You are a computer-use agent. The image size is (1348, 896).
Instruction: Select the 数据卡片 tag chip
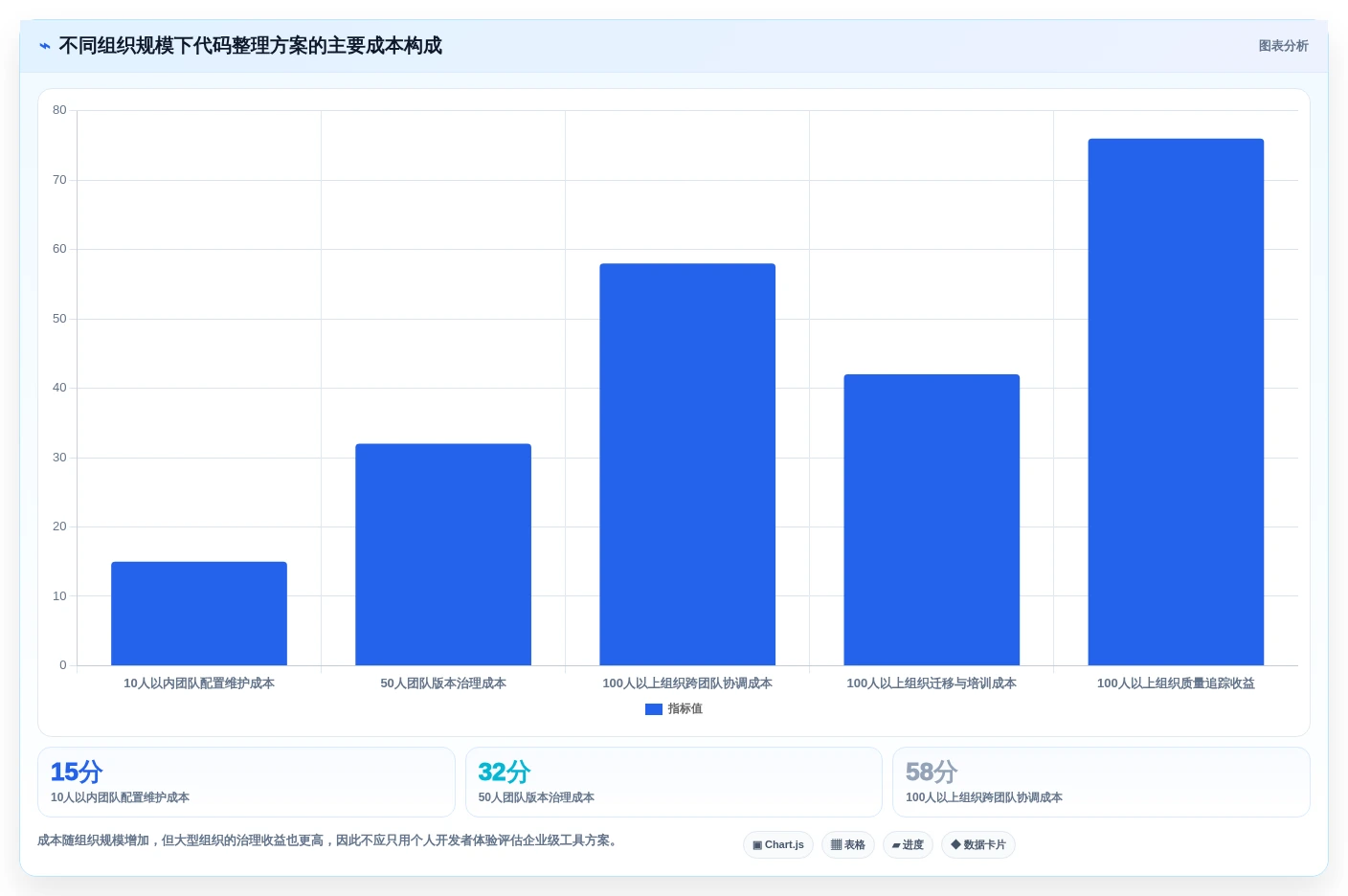[x=978, y=845]
